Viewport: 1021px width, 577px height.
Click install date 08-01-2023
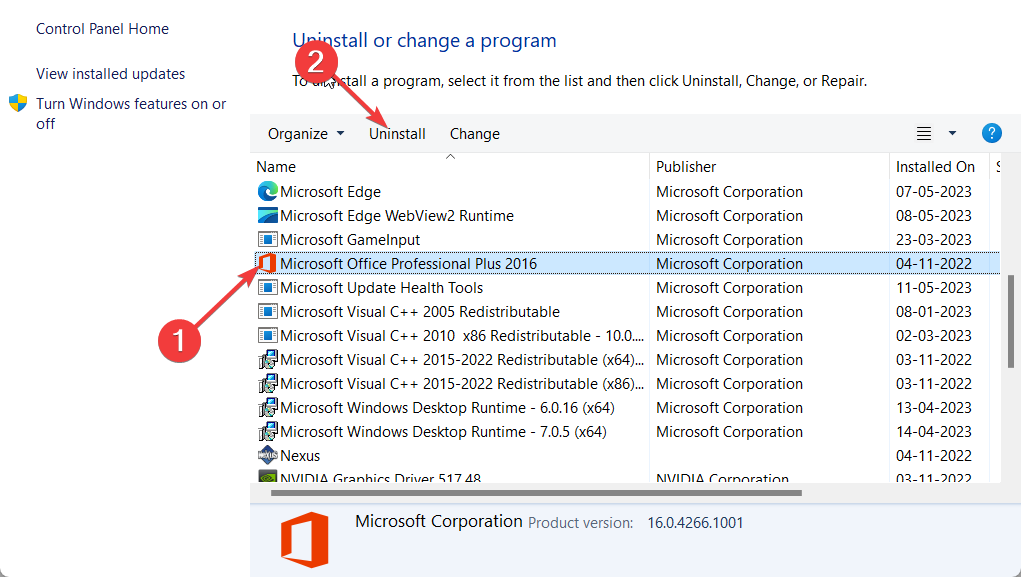(x=934, y=312)
